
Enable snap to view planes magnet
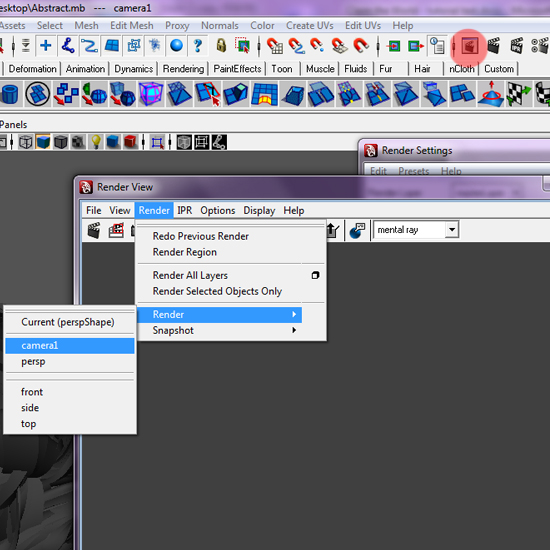pyautogui.click(x=339, y=46)
